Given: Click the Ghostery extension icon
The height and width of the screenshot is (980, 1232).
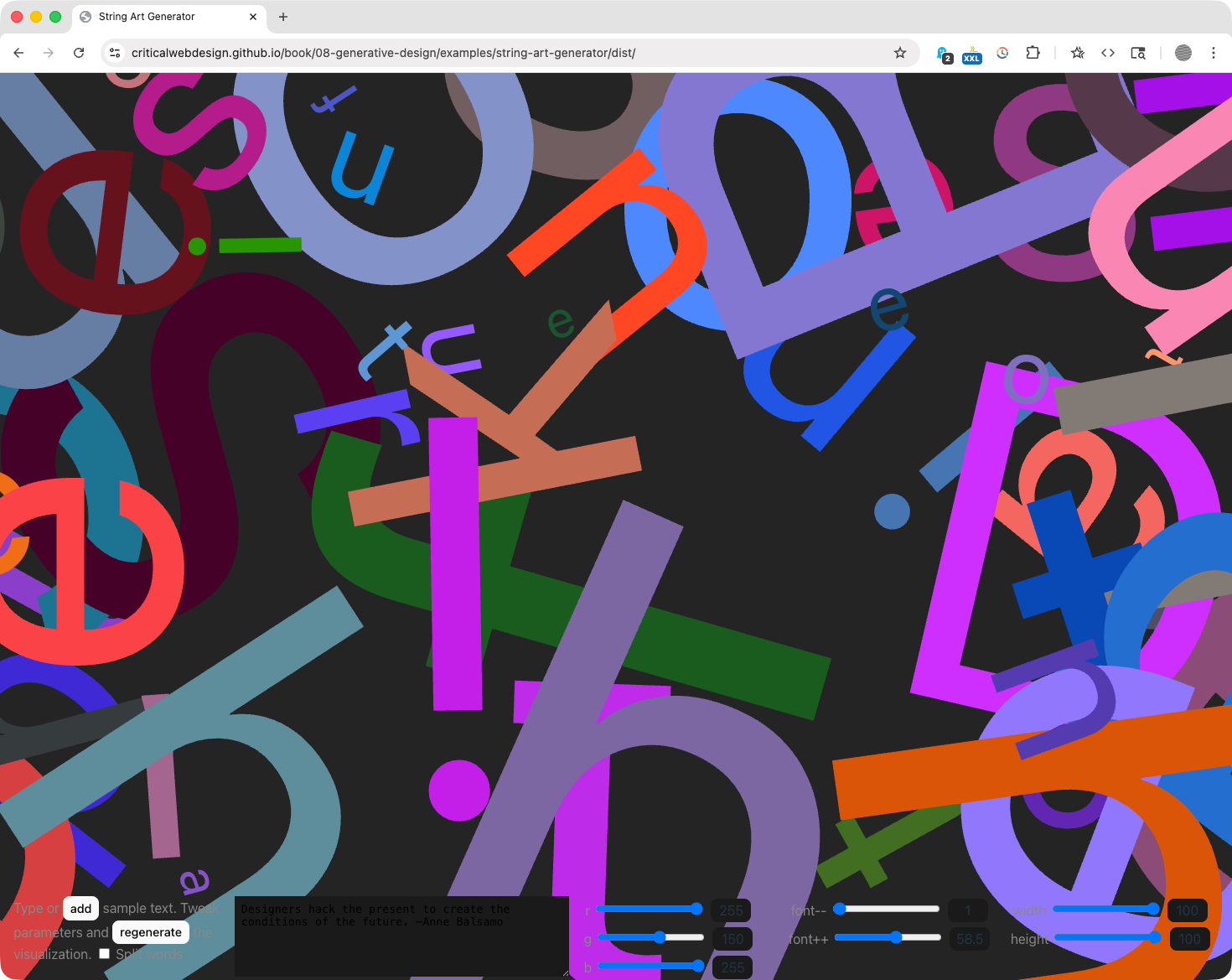Looking at the screenshot, I should pos(944,54).
